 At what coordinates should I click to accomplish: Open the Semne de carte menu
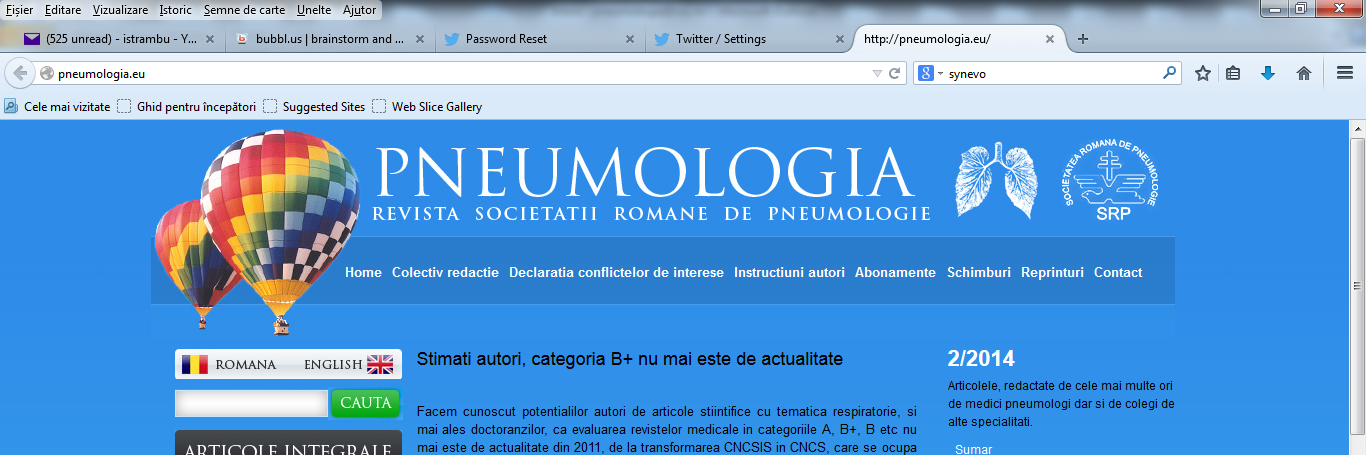(x=246, y=10)
